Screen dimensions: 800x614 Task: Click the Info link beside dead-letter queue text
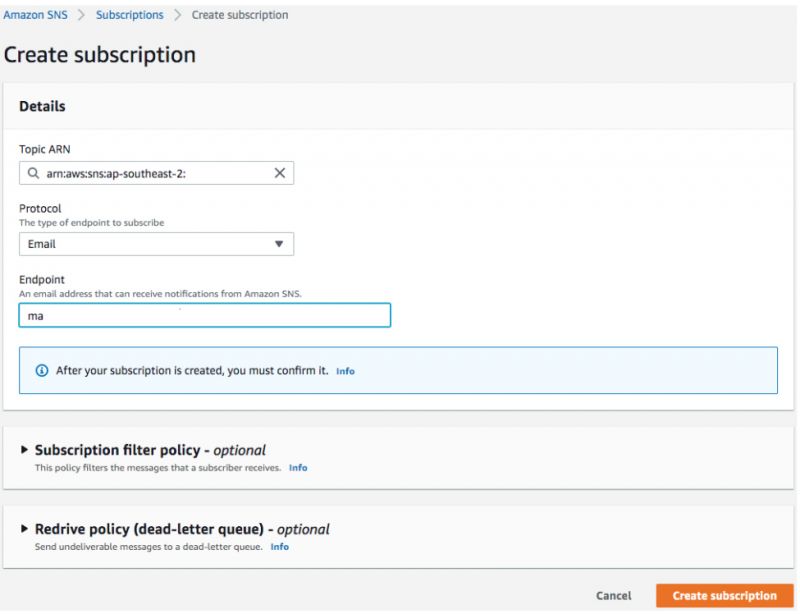(x=280, y=547)
